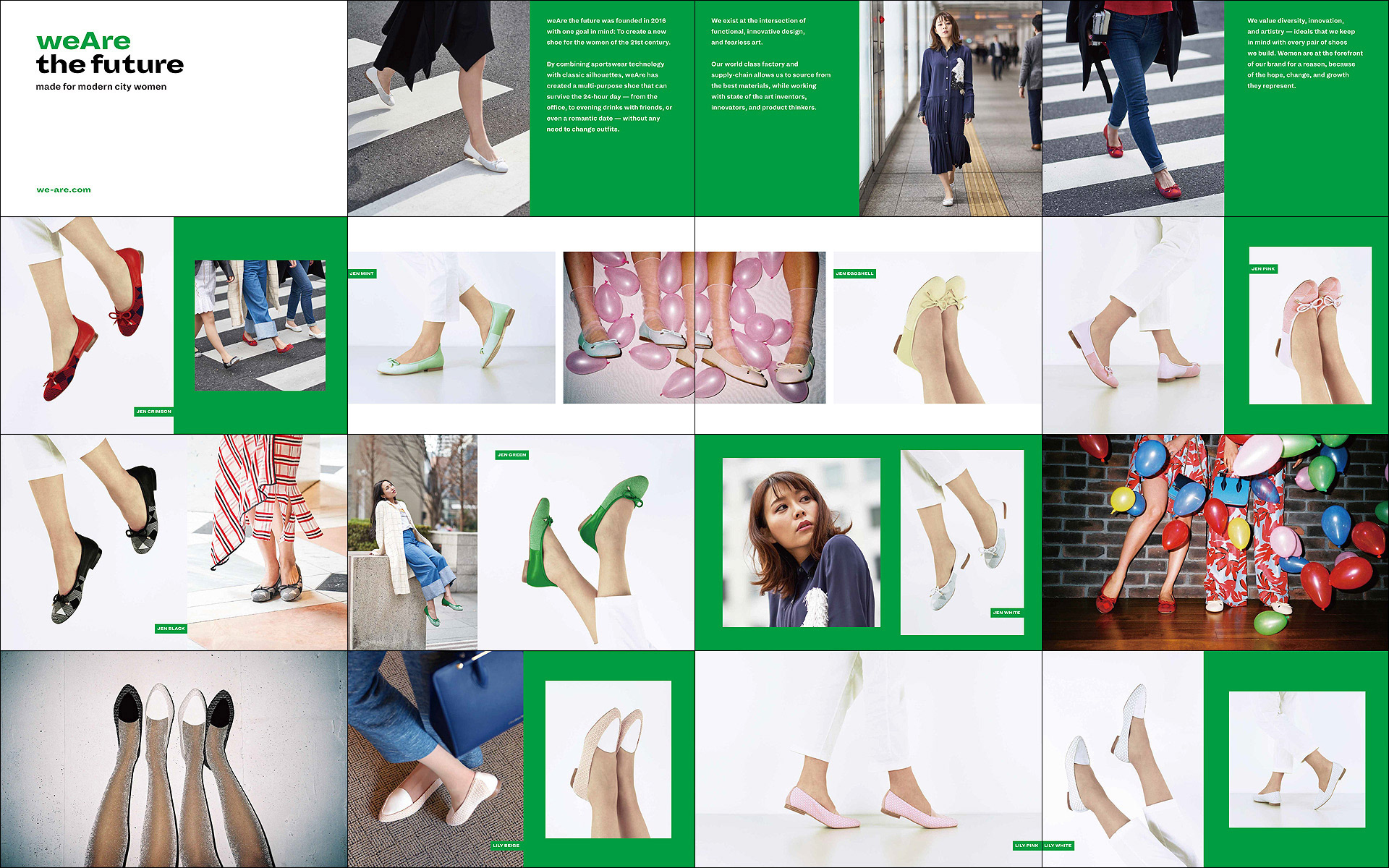Select the walking pink shoes white pants photo

(1133, 325)
